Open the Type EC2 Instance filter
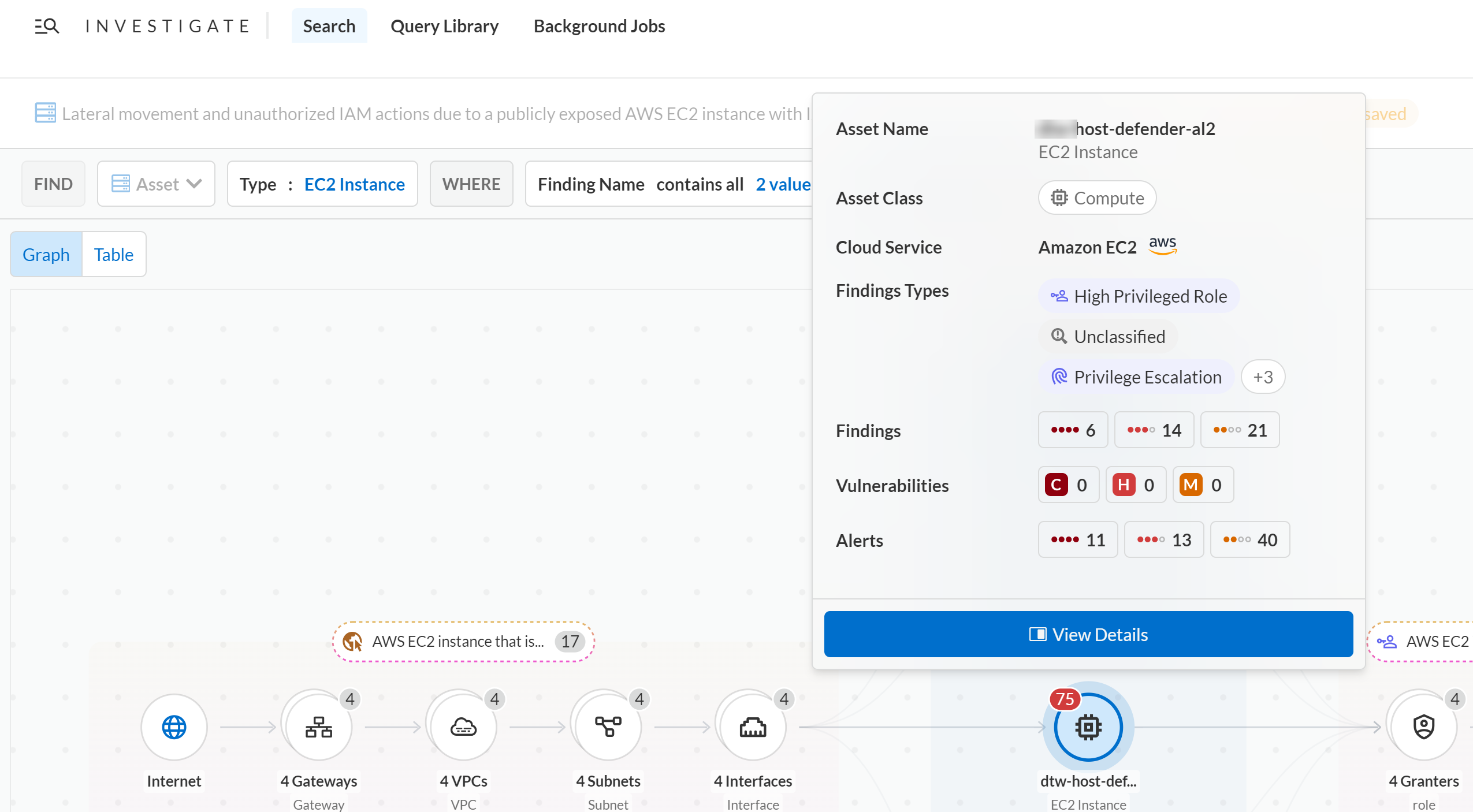The image size is (1473, 812). point(322,184)
